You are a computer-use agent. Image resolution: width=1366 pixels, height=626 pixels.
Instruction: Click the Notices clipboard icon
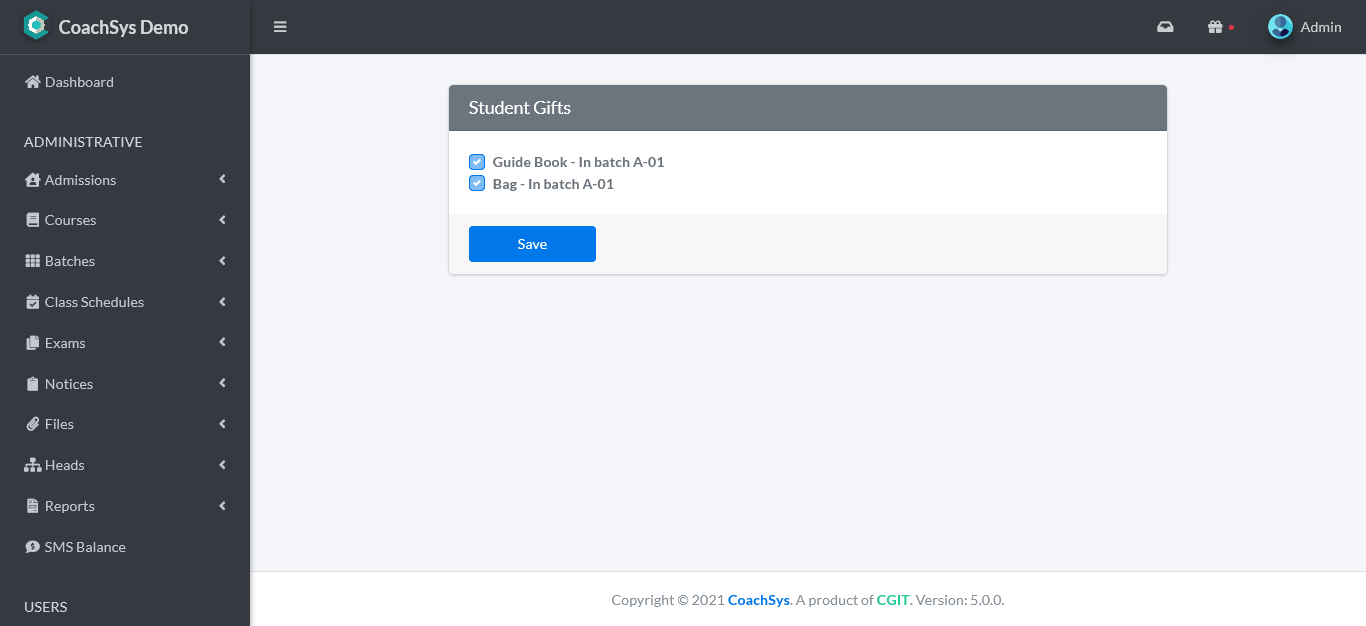tap(33, 384)
